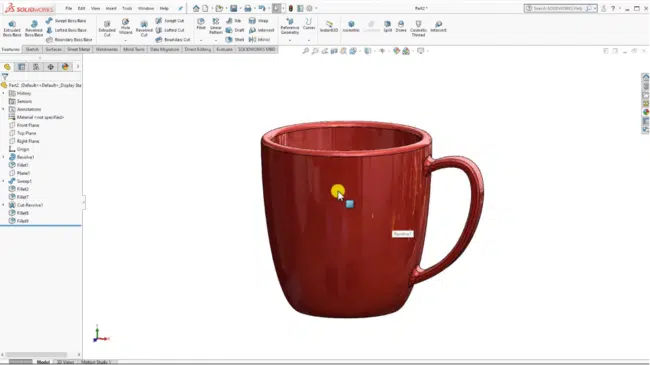Switch to Isometric view button

point(351,27)
